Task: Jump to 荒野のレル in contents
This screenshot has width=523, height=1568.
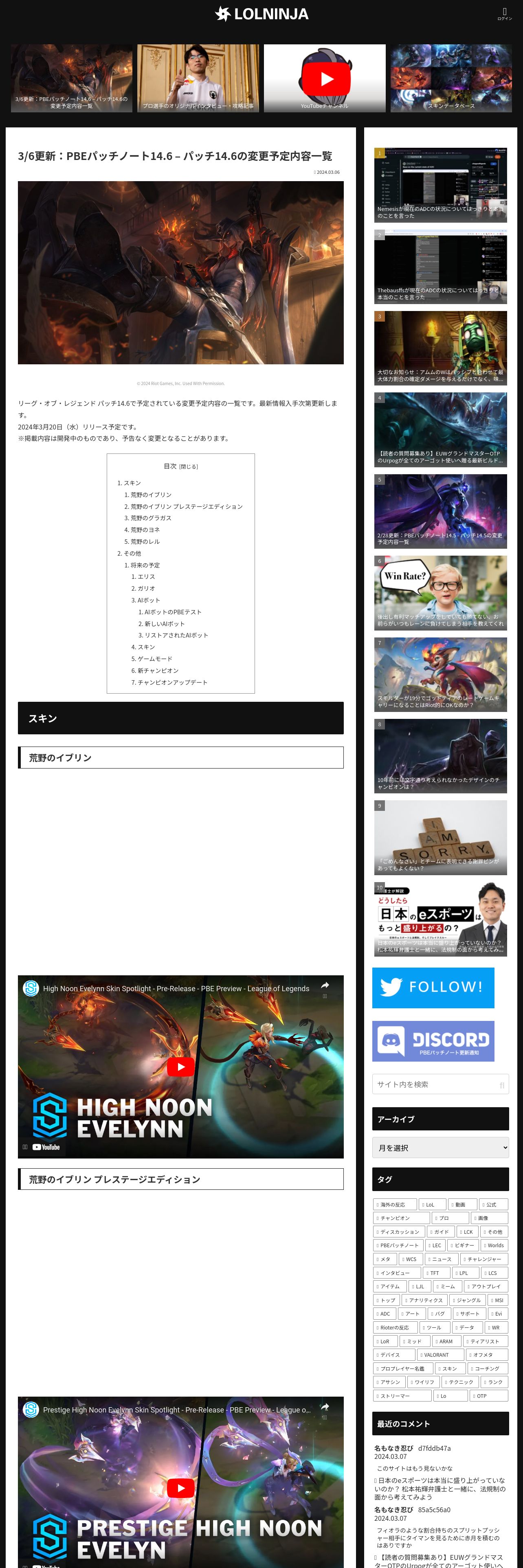Action: [145, 541]
